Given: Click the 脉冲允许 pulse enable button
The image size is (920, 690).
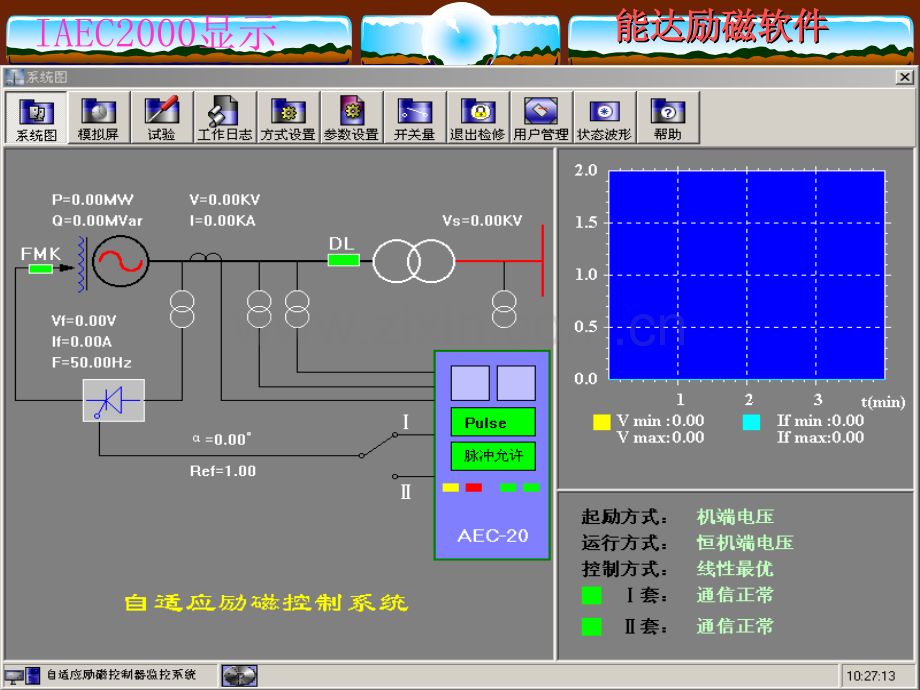Looking at the screenshot, I should 493,456.
